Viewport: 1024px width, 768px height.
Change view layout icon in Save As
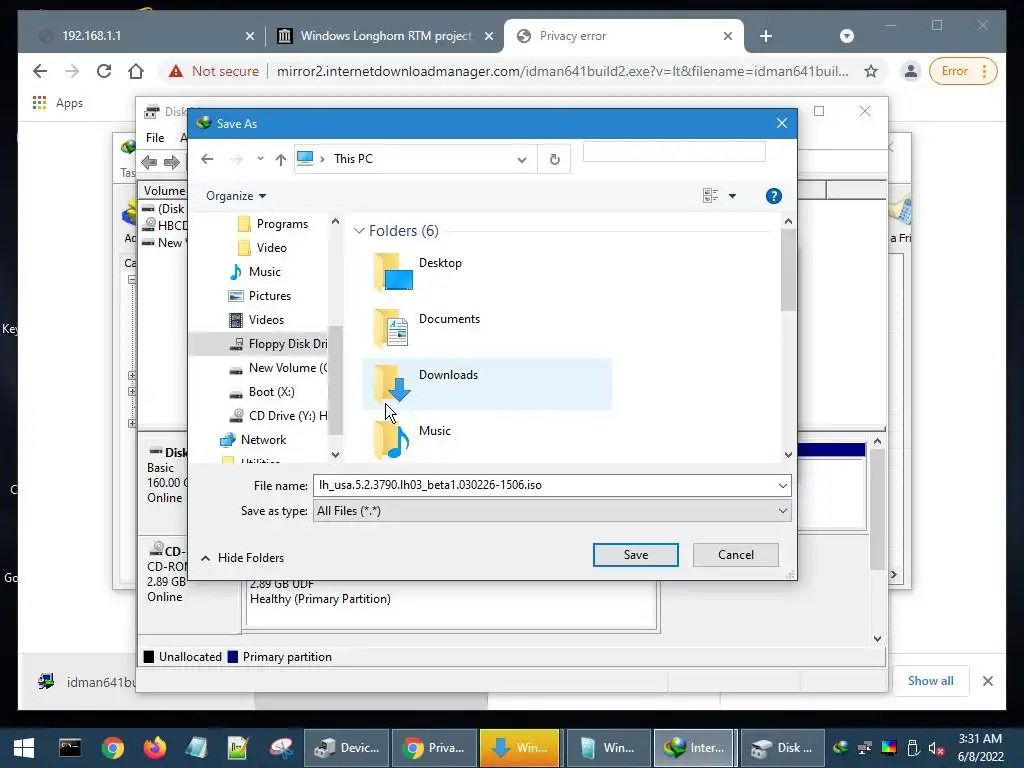[711, 196]
